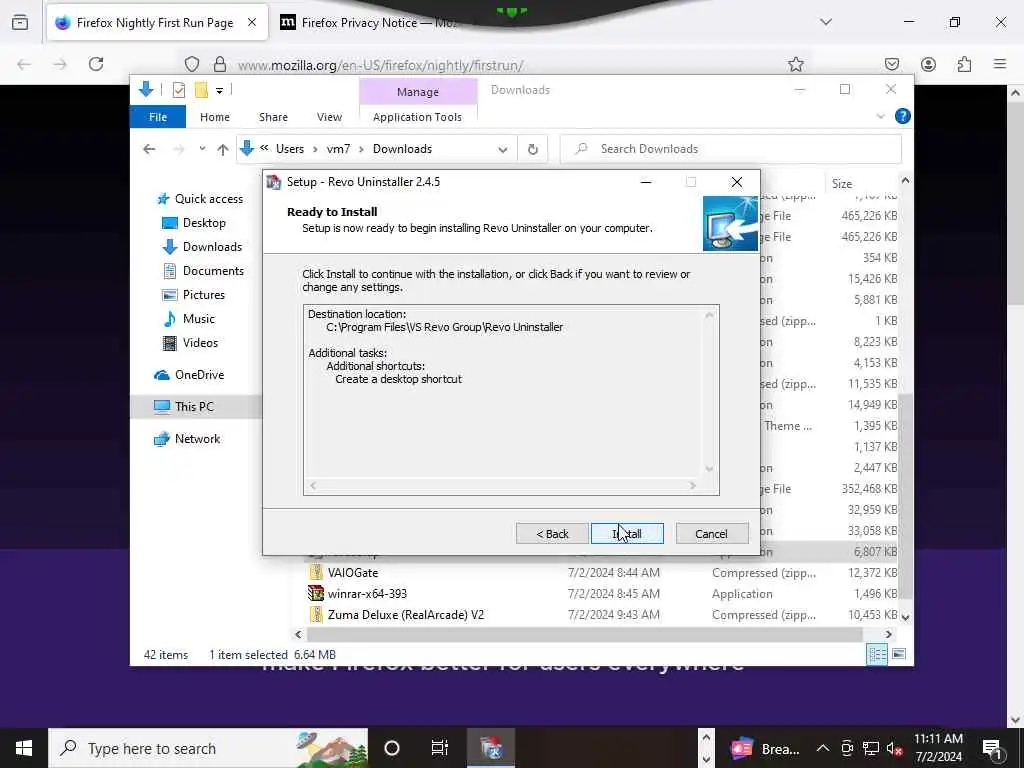The width and height of the screenshot is (1024, 768).
Task: Open Firefox application menu
Action: click(x=1000, y=64)
